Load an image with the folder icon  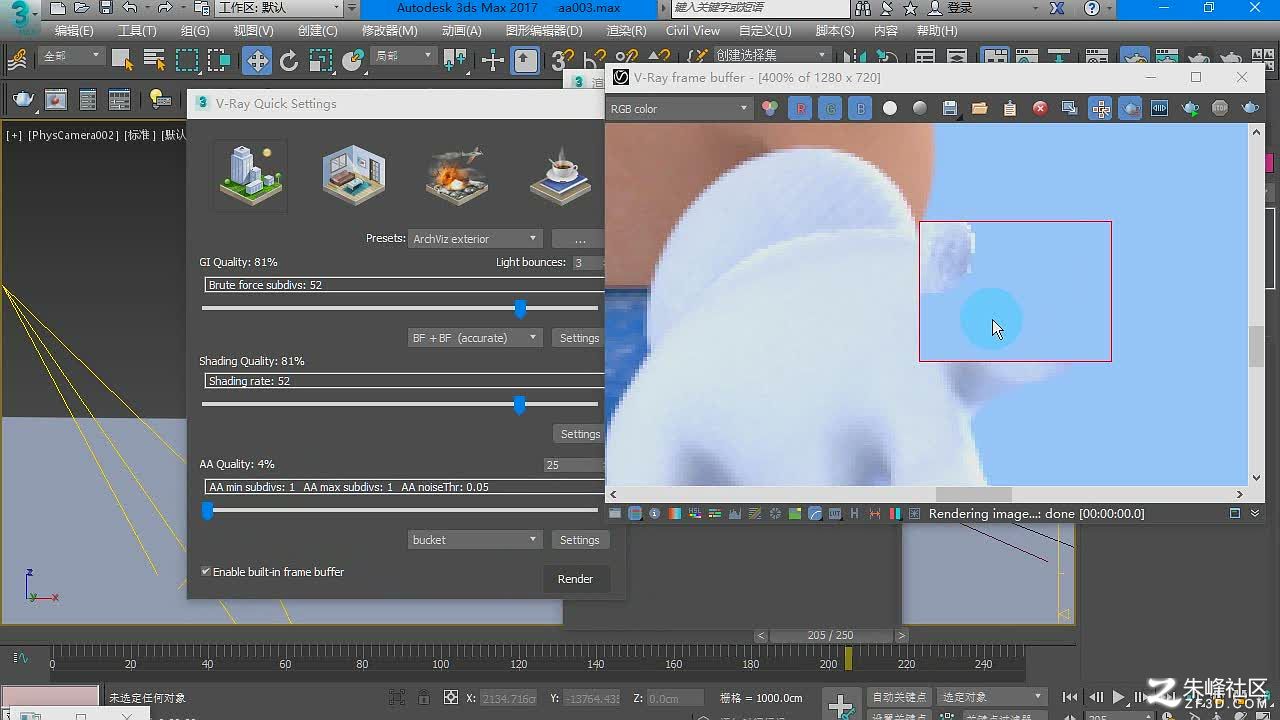click(980, 108)
